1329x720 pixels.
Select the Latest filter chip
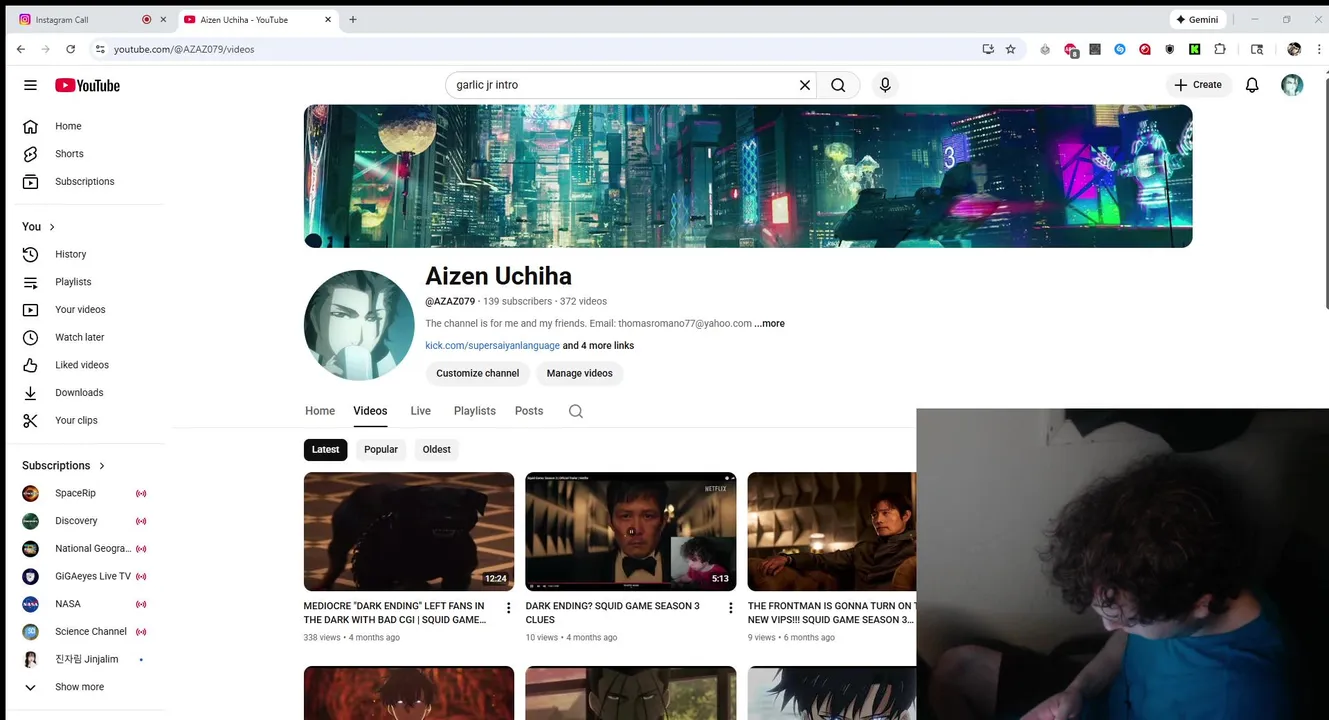click(x=325, y=450)
